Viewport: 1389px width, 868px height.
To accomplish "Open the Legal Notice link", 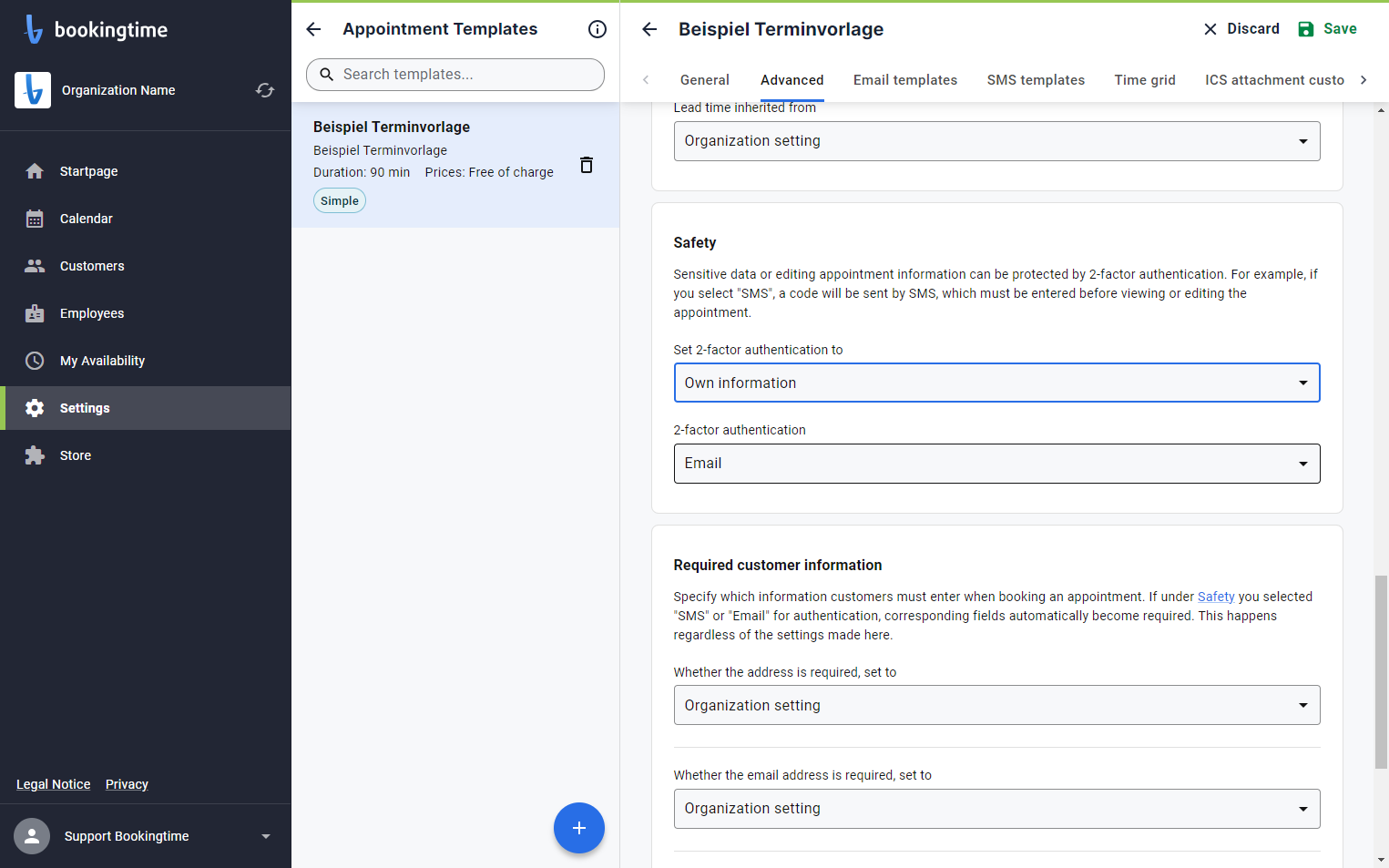I will (54, 784).
